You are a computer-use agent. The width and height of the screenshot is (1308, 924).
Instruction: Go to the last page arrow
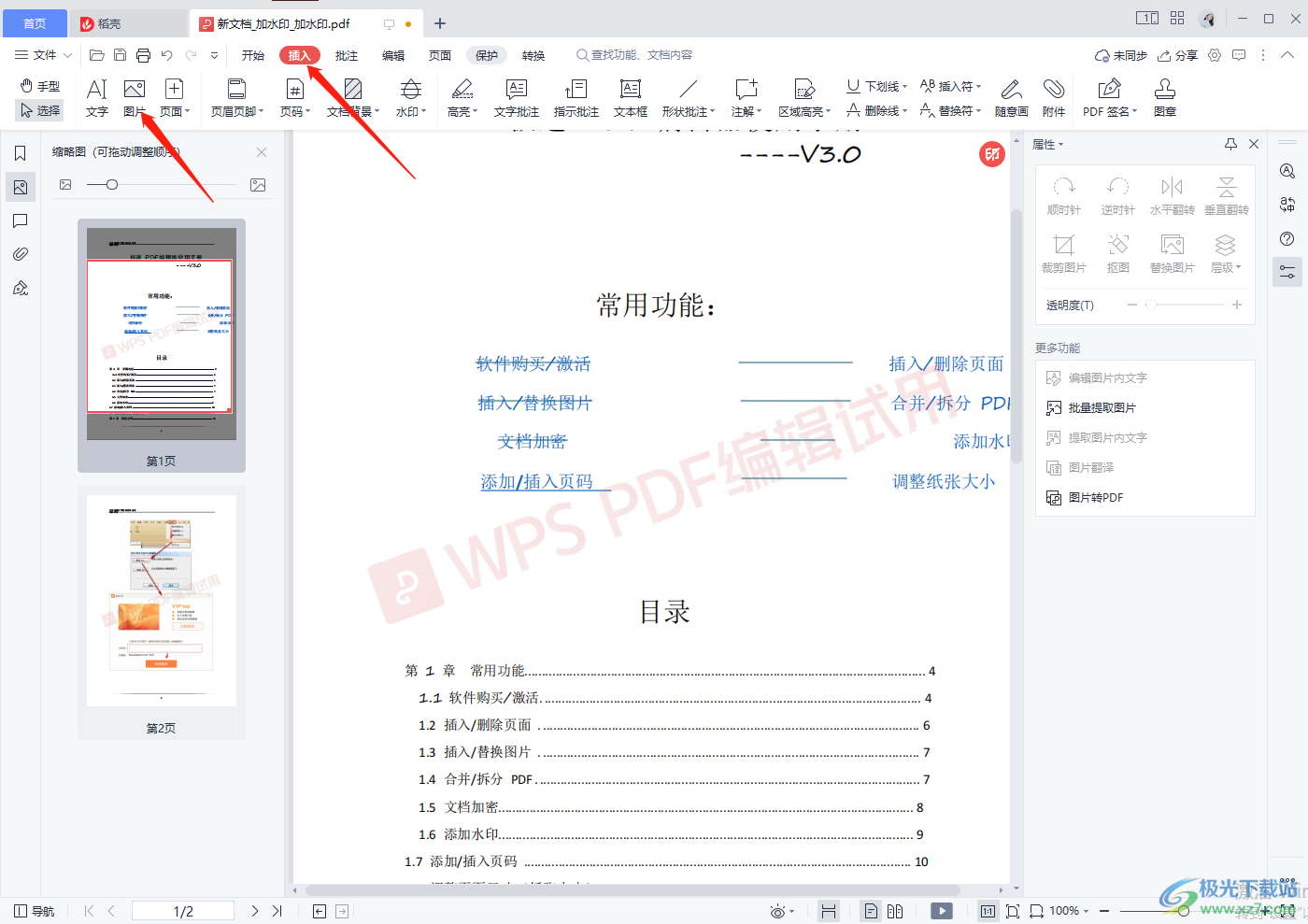coord(277,911)
